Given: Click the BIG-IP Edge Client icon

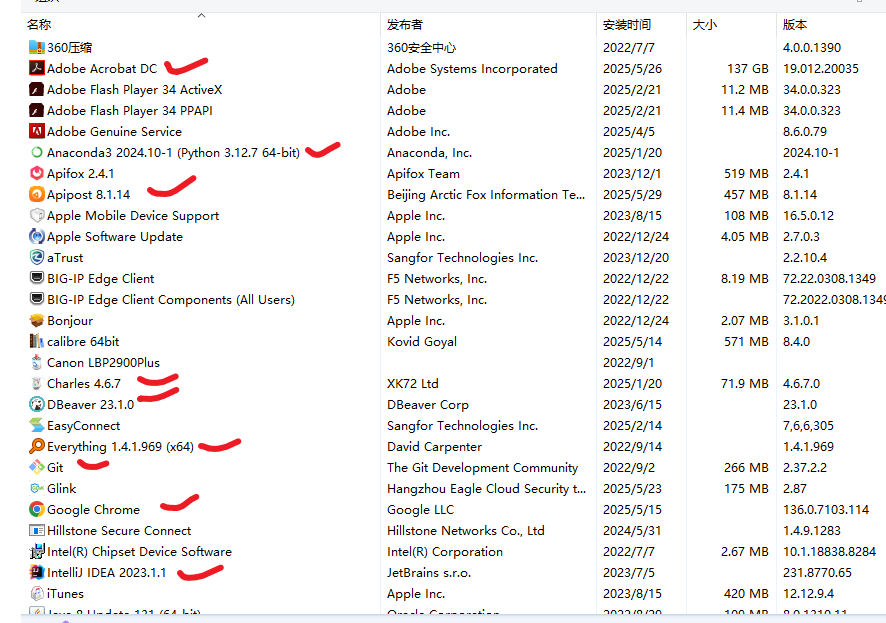Looking at the screenshot, I should tap(37, 278).
